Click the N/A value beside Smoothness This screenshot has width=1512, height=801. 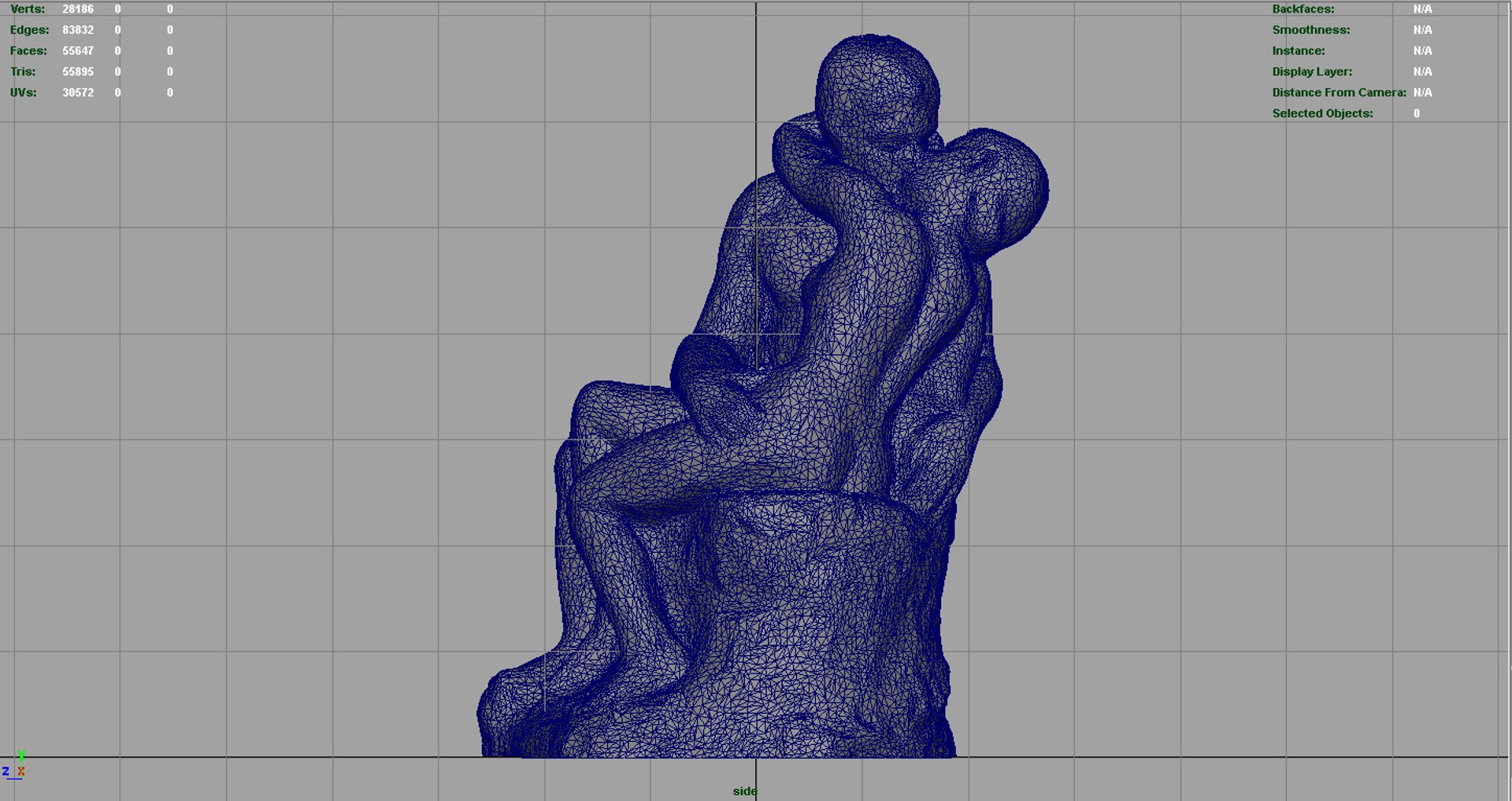pyautogui.click(x=1422, y=30)
